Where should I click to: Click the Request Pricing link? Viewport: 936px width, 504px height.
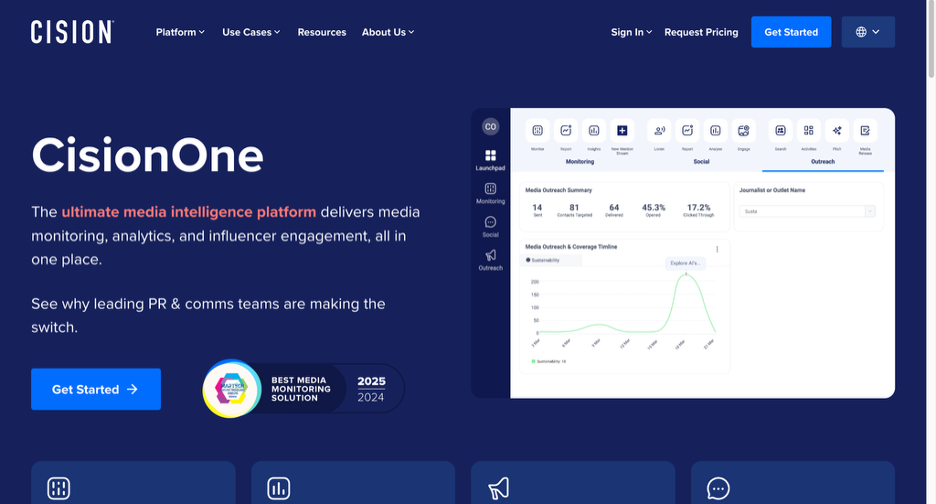click(701, 32)
